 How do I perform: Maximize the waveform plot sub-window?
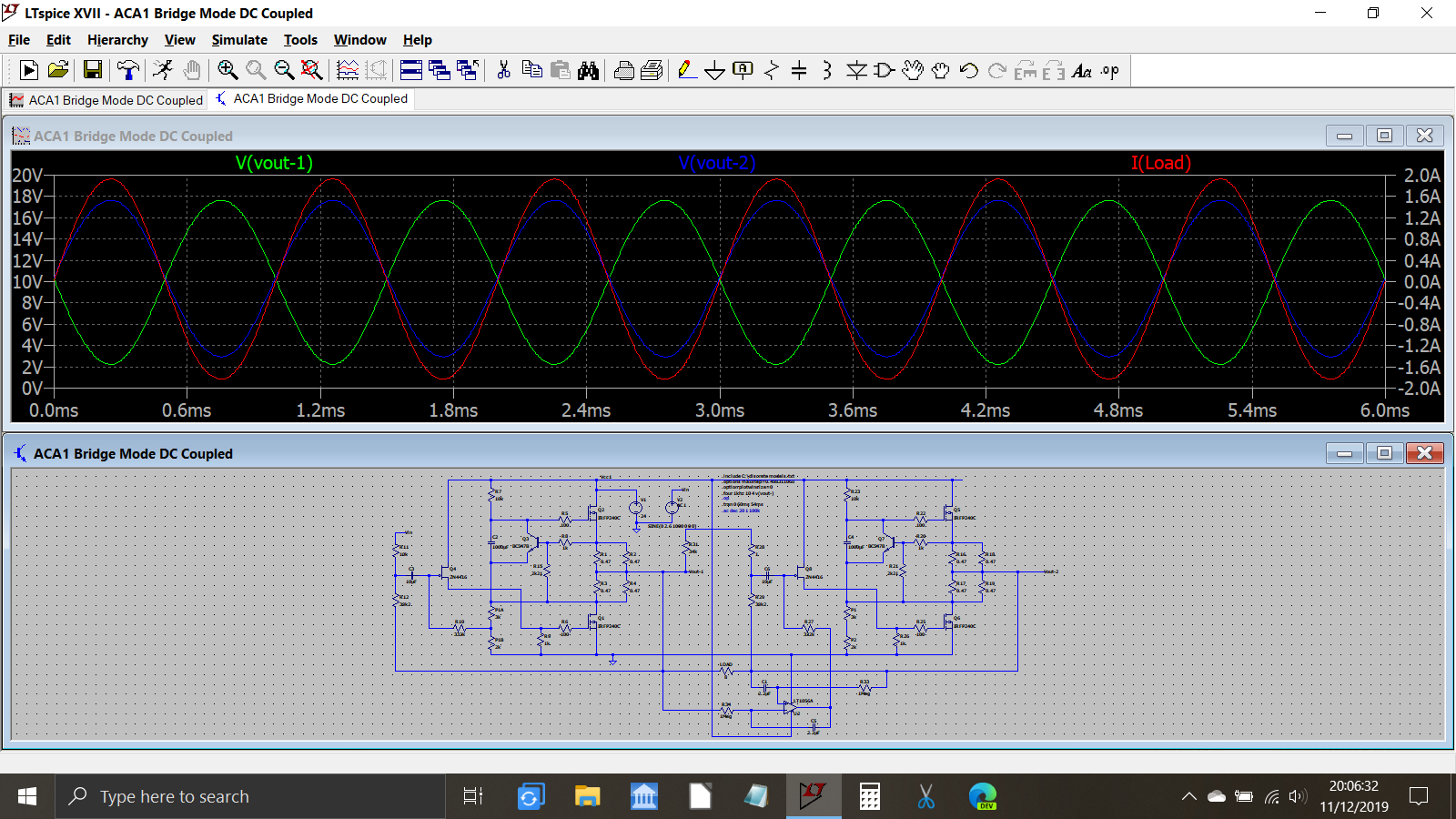tap(1384, 136)
